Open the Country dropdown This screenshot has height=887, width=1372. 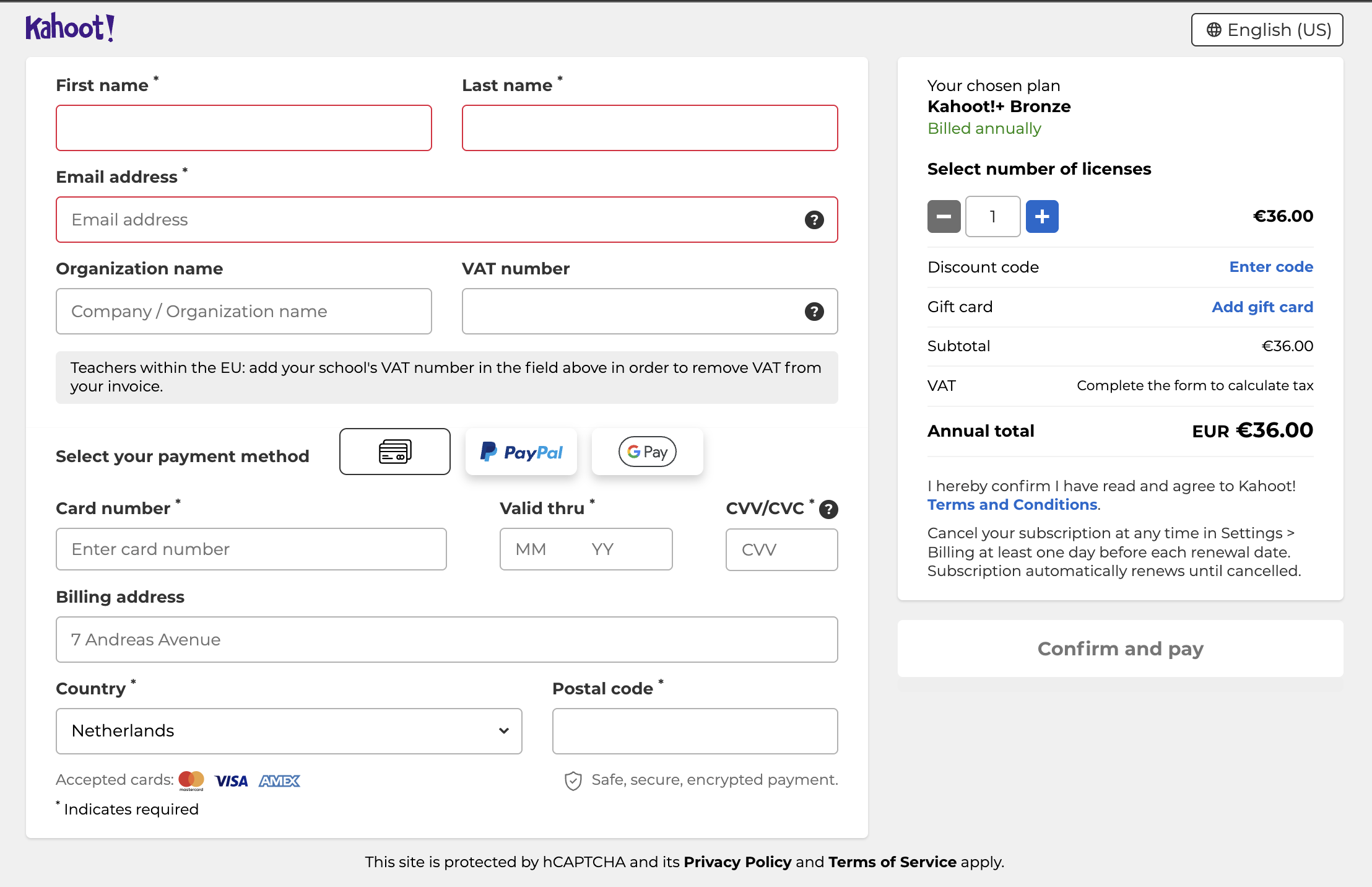coord(289,732)
